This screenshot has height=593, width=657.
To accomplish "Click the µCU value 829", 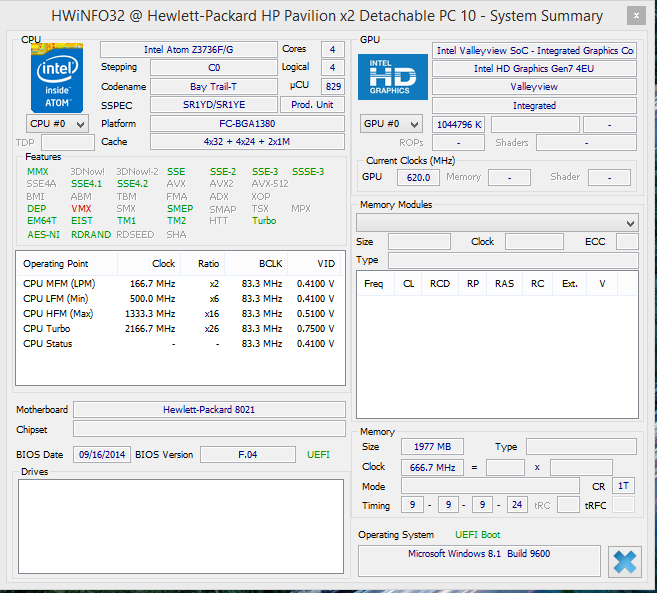I will [333, 86].
